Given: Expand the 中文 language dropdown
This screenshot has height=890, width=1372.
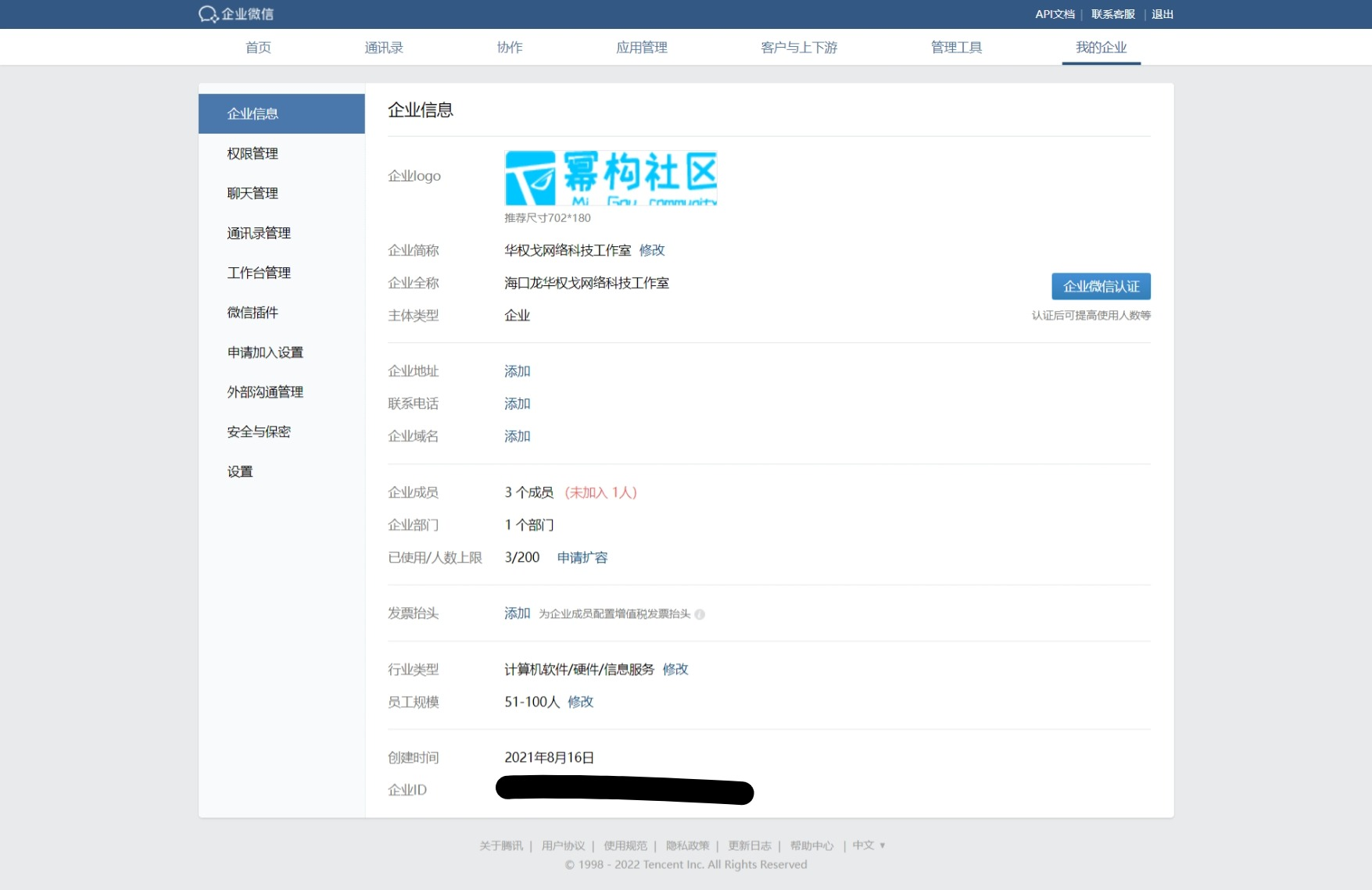Looking at the screenshot, I should (869, 845).
